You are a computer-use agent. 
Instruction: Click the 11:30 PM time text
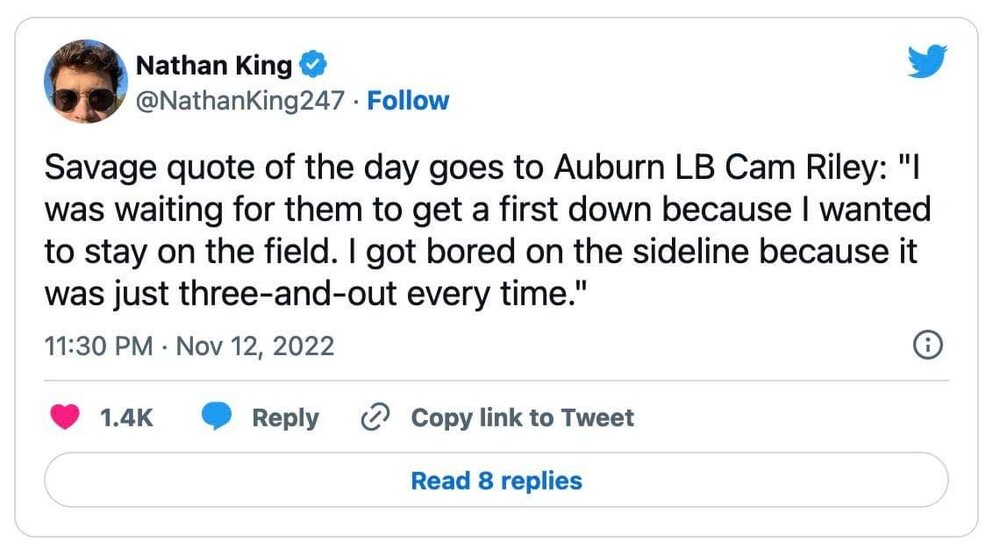pos(99,347)
